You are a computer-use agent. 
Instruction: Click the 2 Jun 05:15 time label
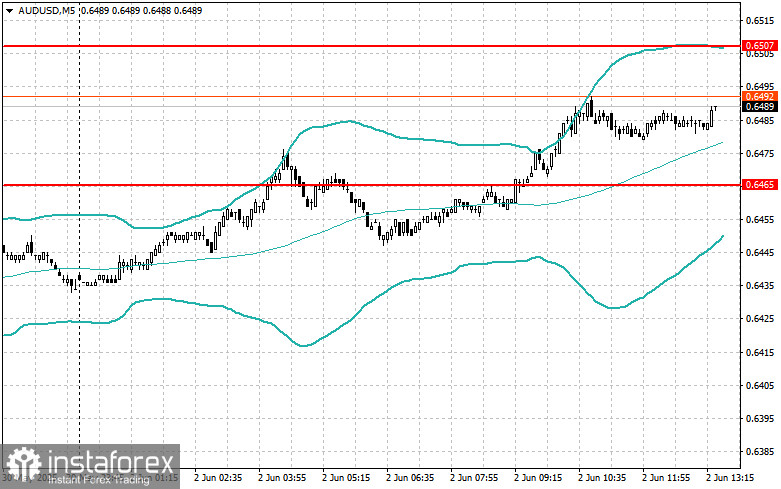tap(346, 478)
